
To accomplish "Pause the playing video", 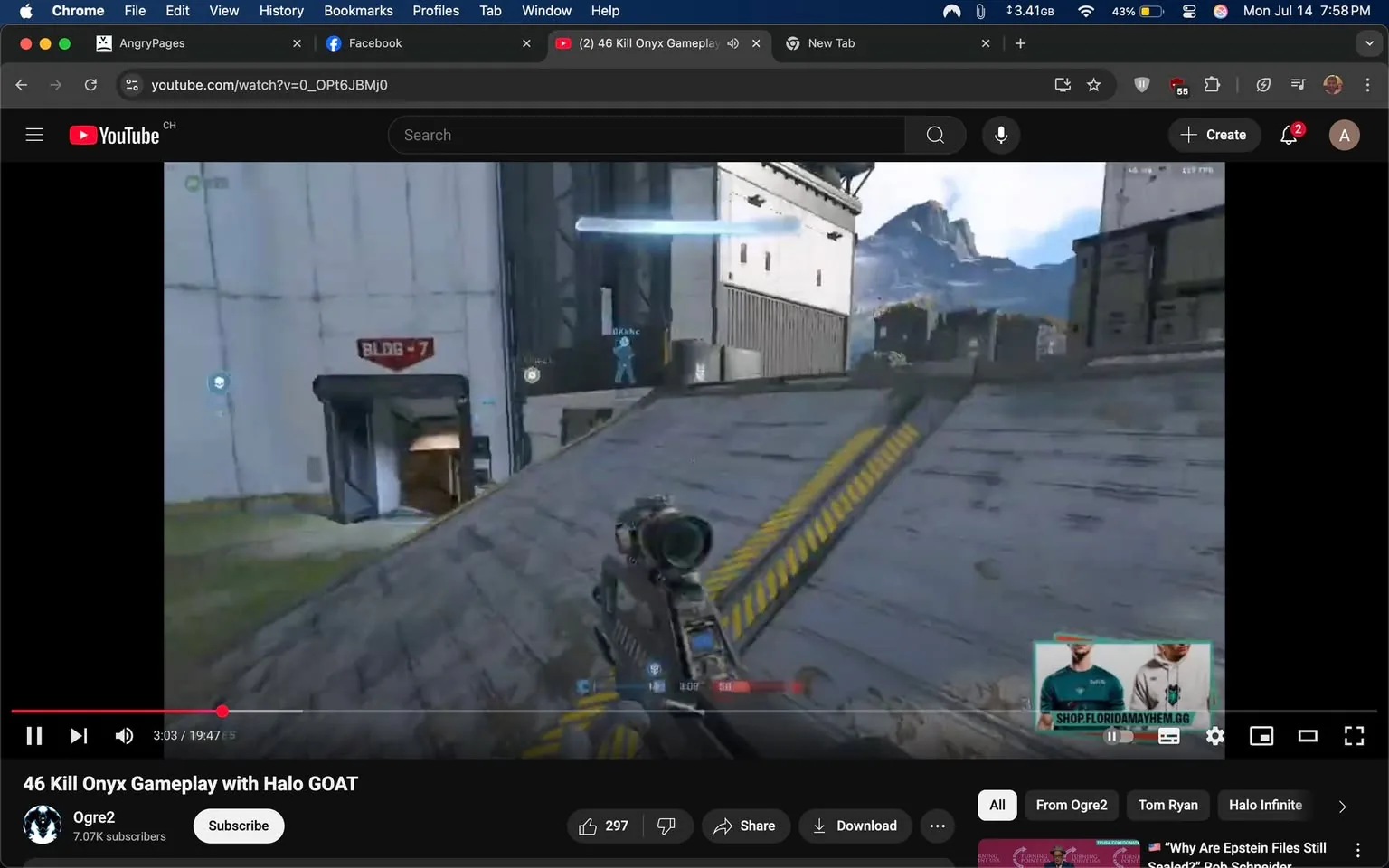I will click(x=33, y=735).
